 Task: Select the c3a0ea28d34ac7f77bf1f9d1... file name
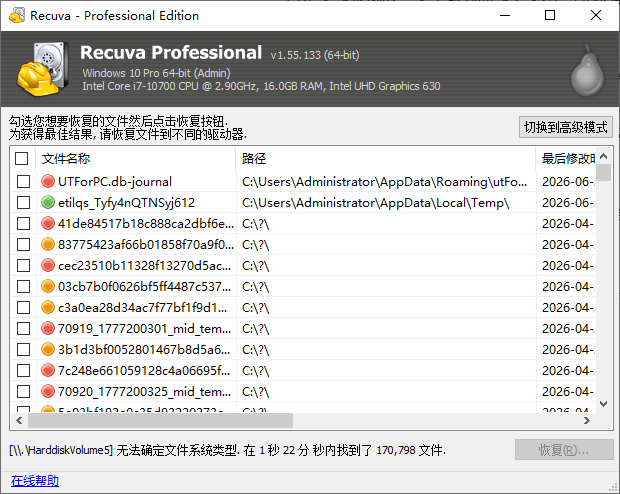click(x=143, y=307)
